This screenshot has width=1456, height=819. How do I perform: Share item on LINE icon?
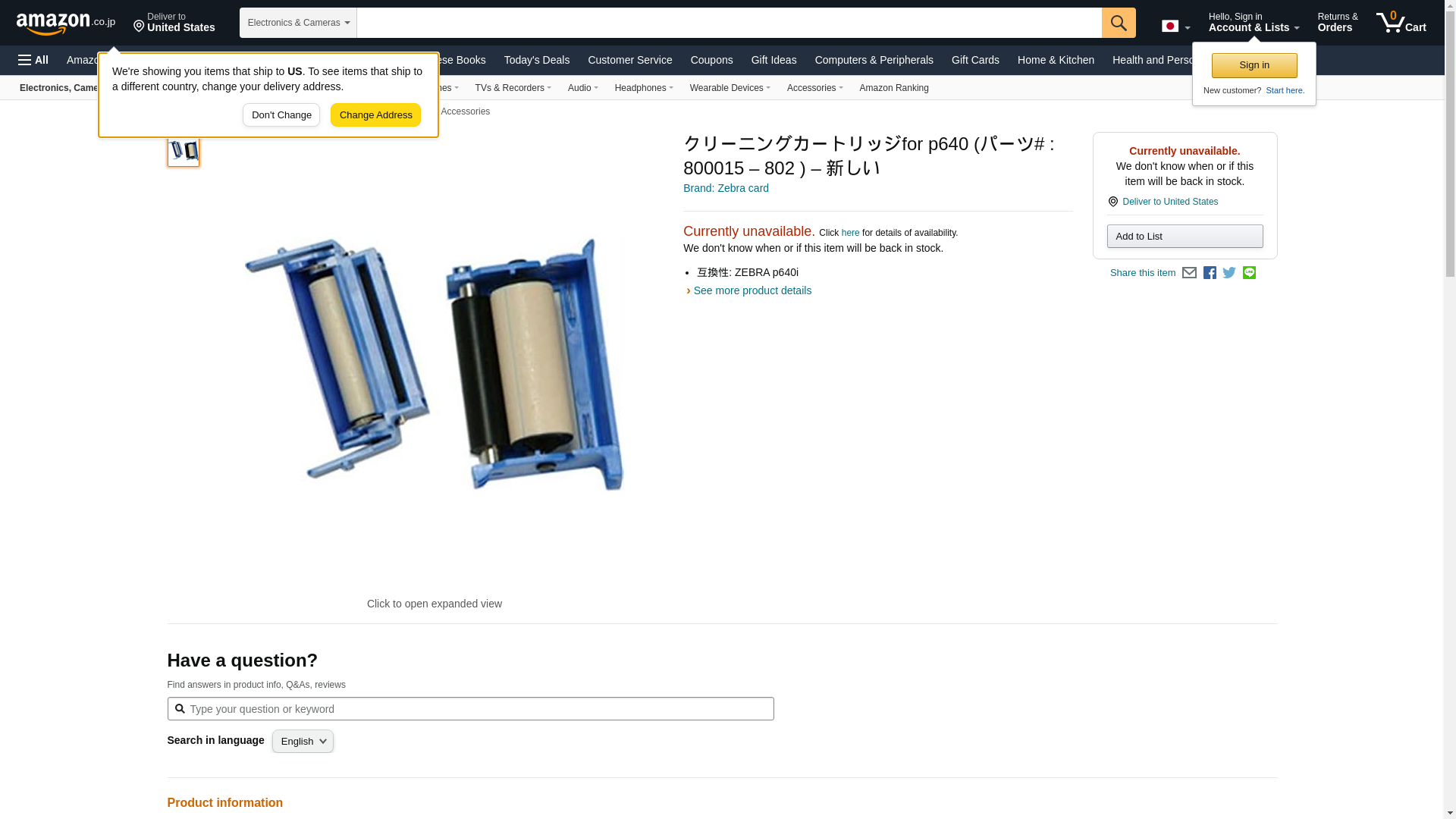pos(1249,273)
